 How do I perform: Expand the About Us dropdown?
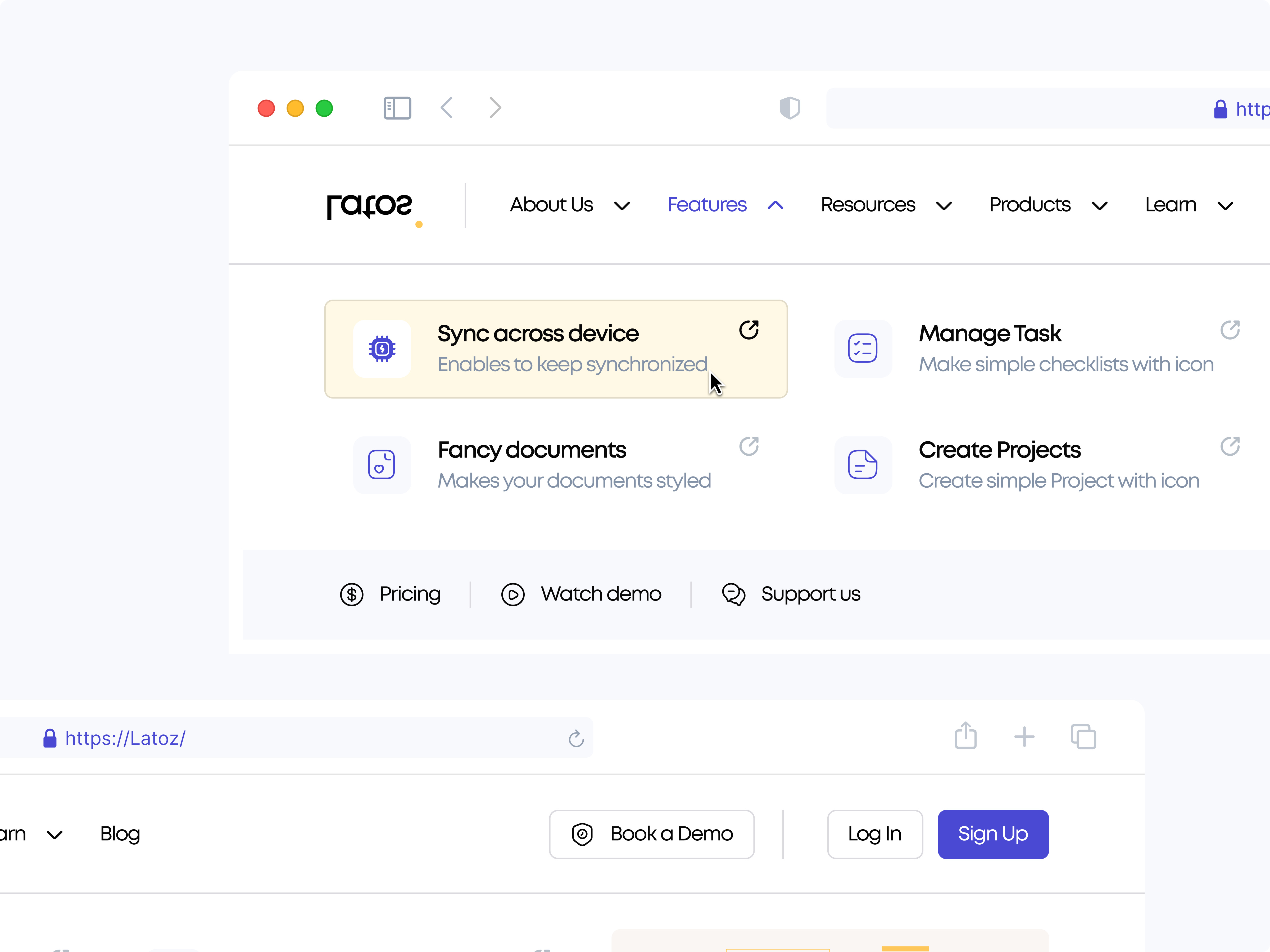coord(622,205)
